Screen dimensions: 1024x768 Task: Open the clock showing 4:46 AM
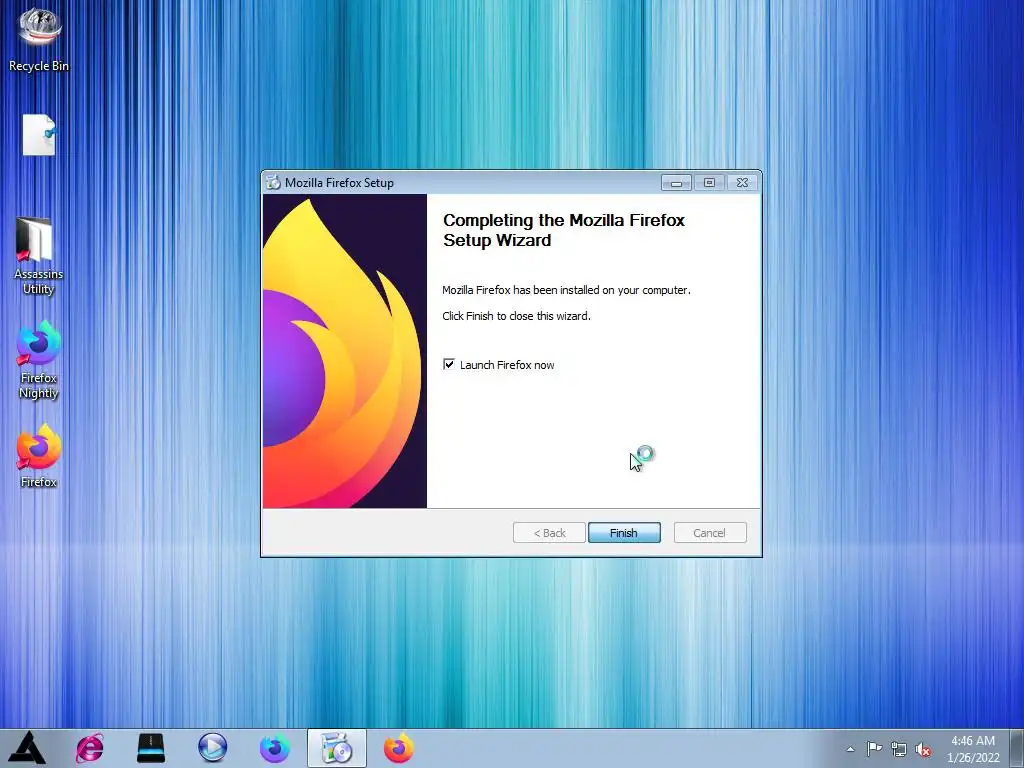(x=973, y=749)
